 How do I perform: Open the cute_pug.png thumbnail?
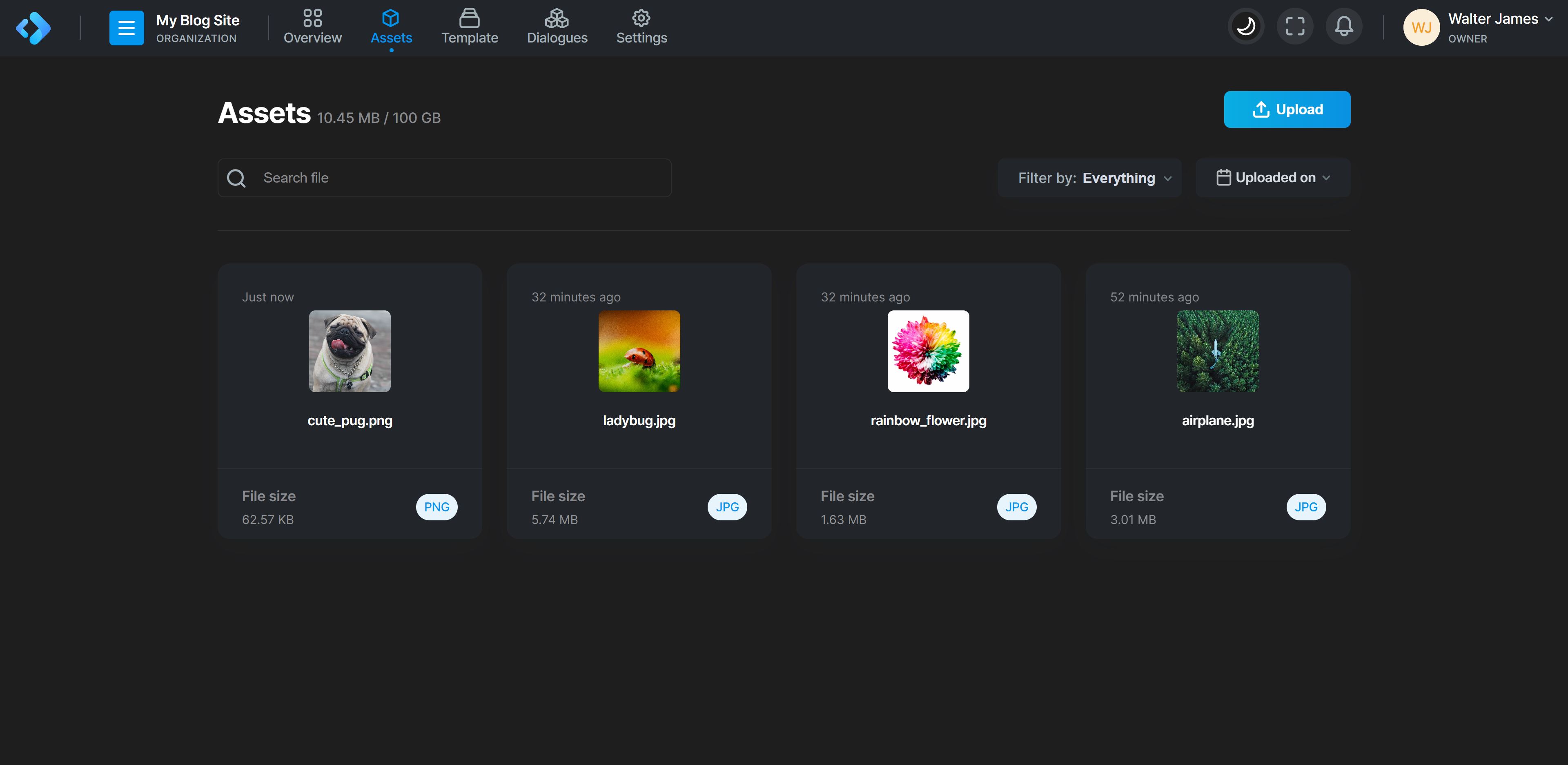[350, 351]
